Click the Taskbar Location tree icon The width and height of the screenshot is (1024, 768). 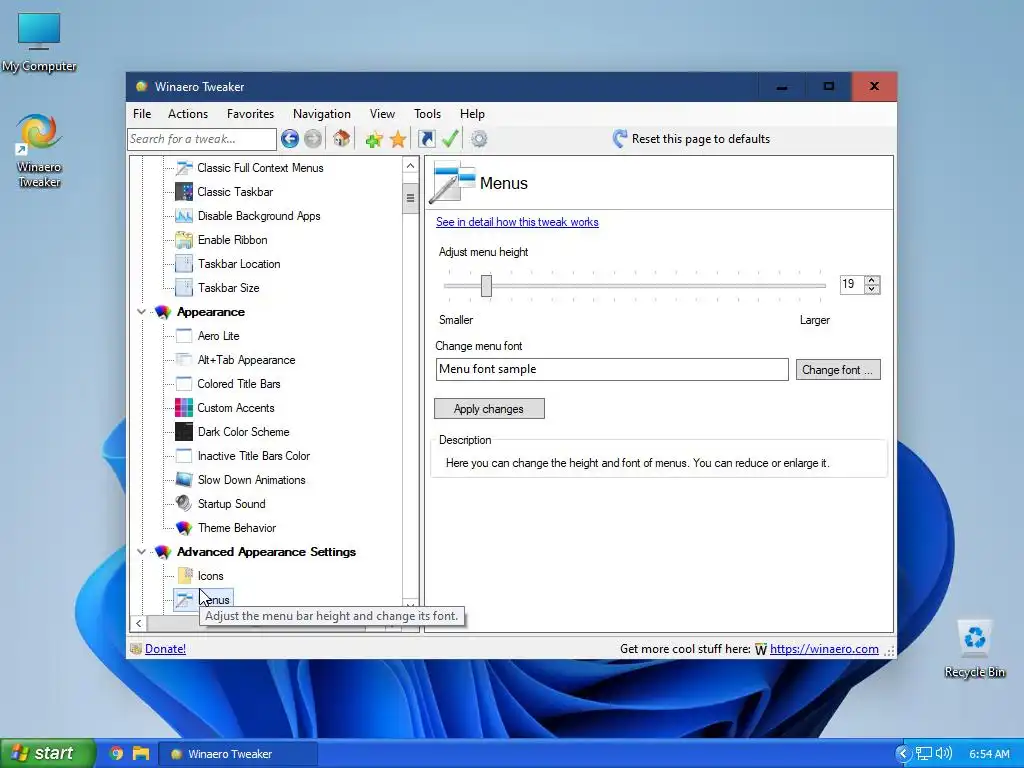point(184,264)
